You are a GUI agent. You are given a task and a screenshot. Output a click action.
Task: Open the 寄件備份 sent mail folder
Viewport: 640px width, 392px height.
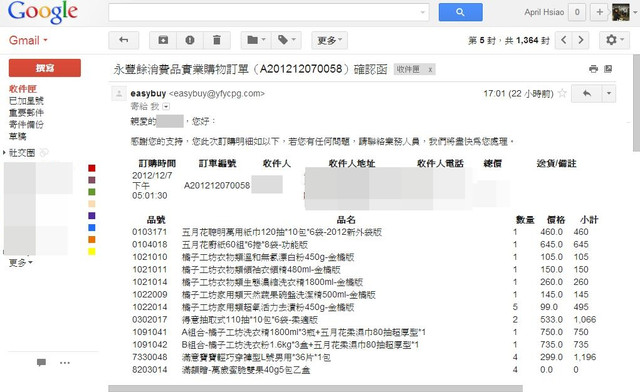tap(26, 124)
